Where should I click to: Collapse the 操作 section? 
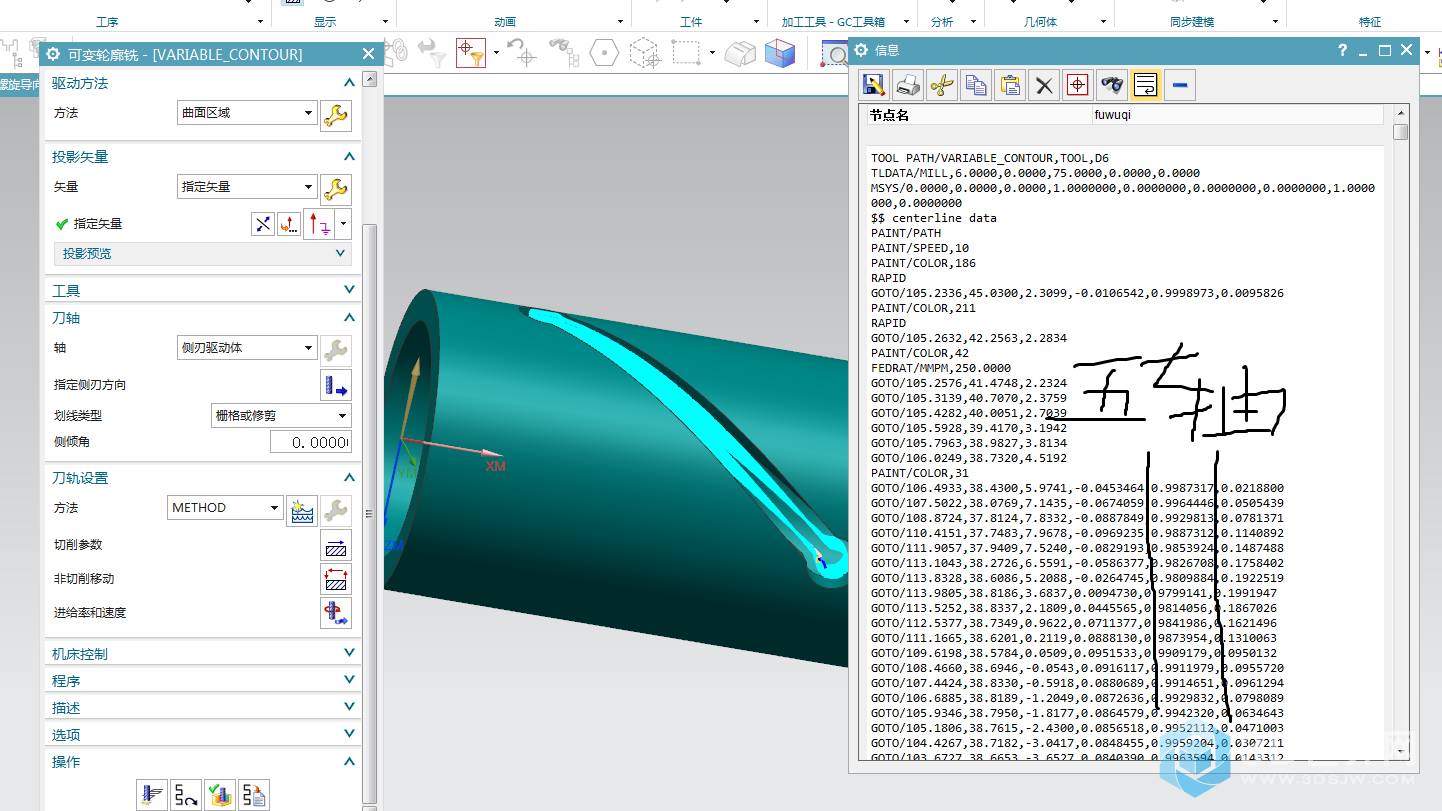tap(349, 762)
